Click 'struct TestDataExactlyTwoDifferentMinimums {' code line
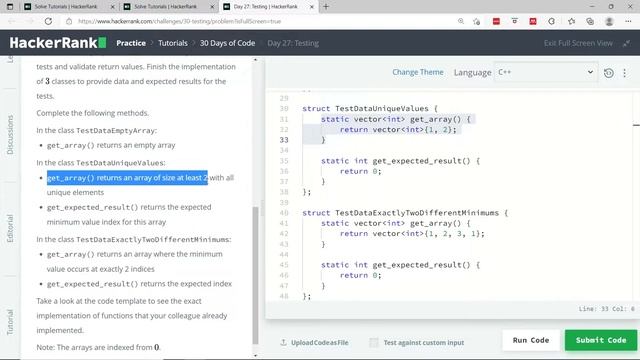Viewport: 640px width, 360px height. click(405, 213)
